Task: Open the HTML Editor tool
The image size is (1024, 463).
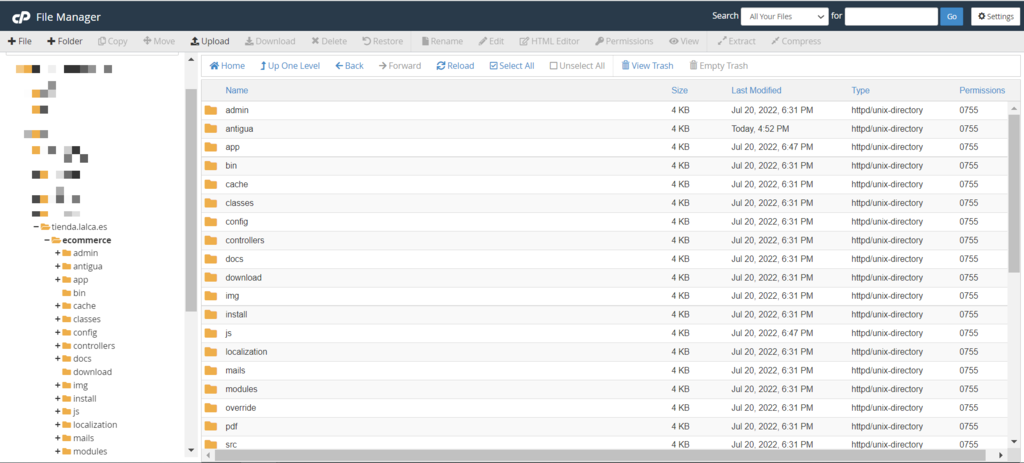Action: (x=549, y=41)
